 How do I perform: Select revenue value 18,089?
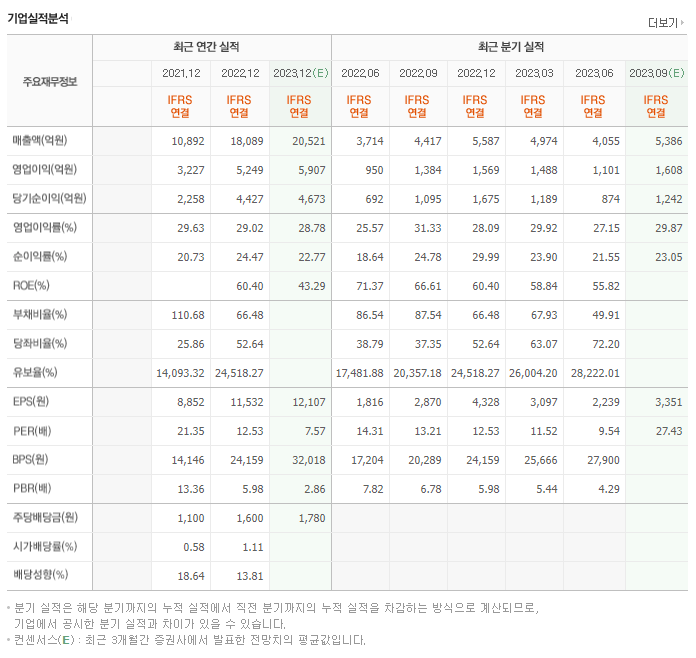pyautogui.click(x=247, y=141)
